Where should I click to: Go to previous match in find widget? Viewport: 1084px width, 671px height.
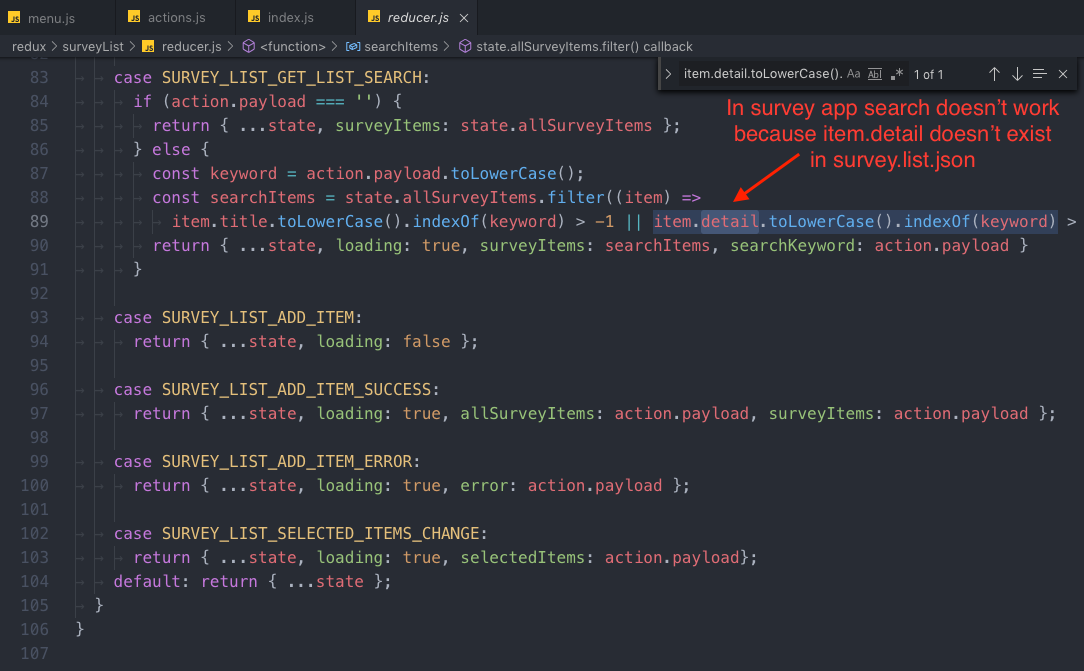tap(994, 74)
